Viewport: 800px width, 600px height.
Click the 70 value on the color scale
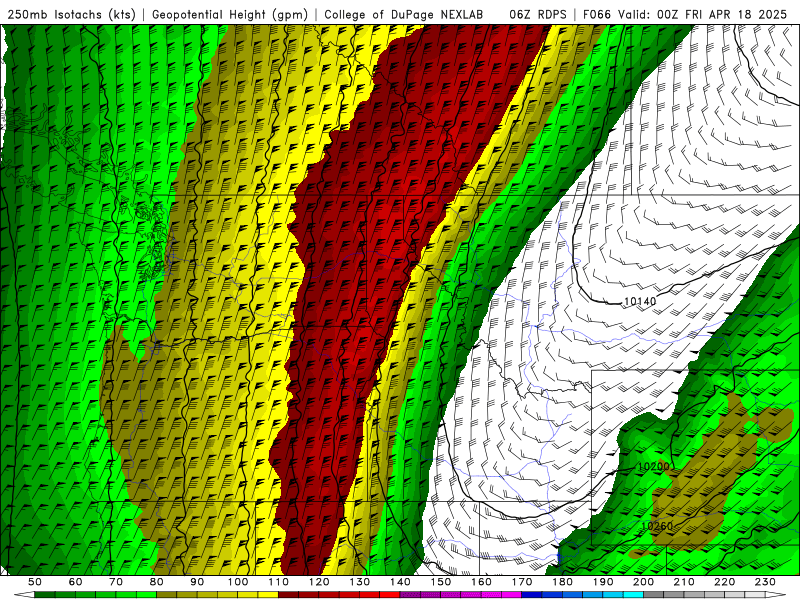pos(116,582)
